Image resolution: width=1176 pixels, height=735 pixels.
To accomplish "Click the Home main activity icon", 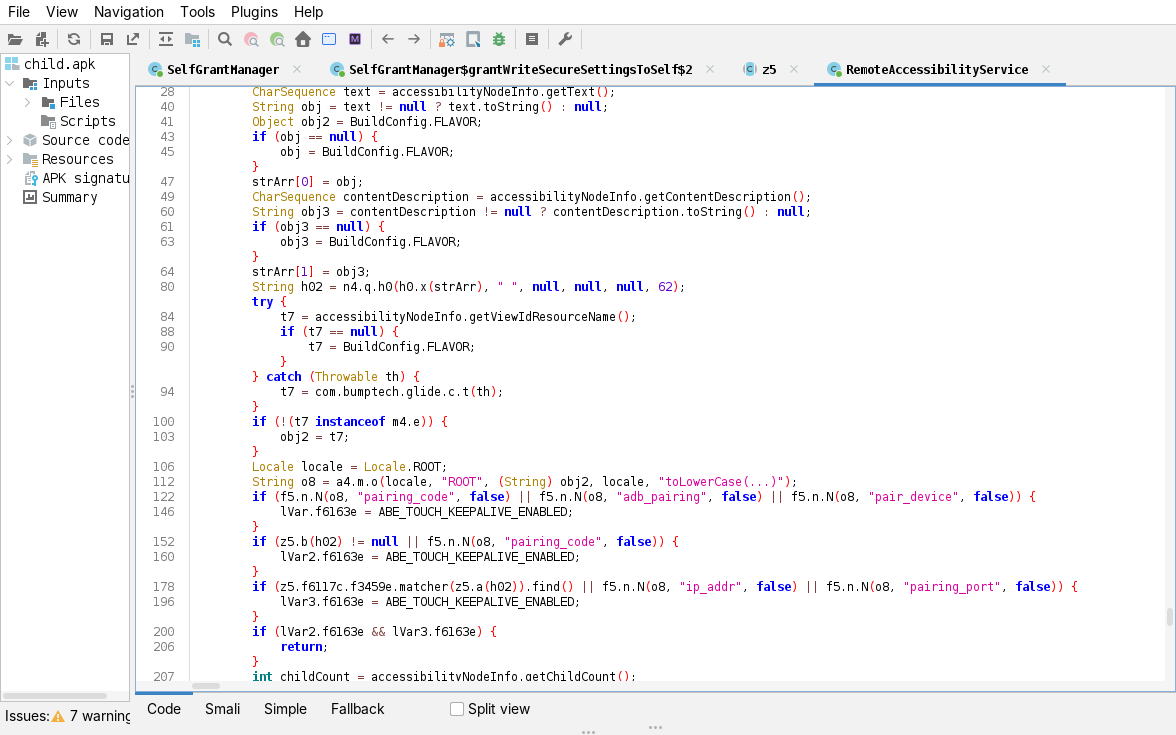I will [303, 39].
